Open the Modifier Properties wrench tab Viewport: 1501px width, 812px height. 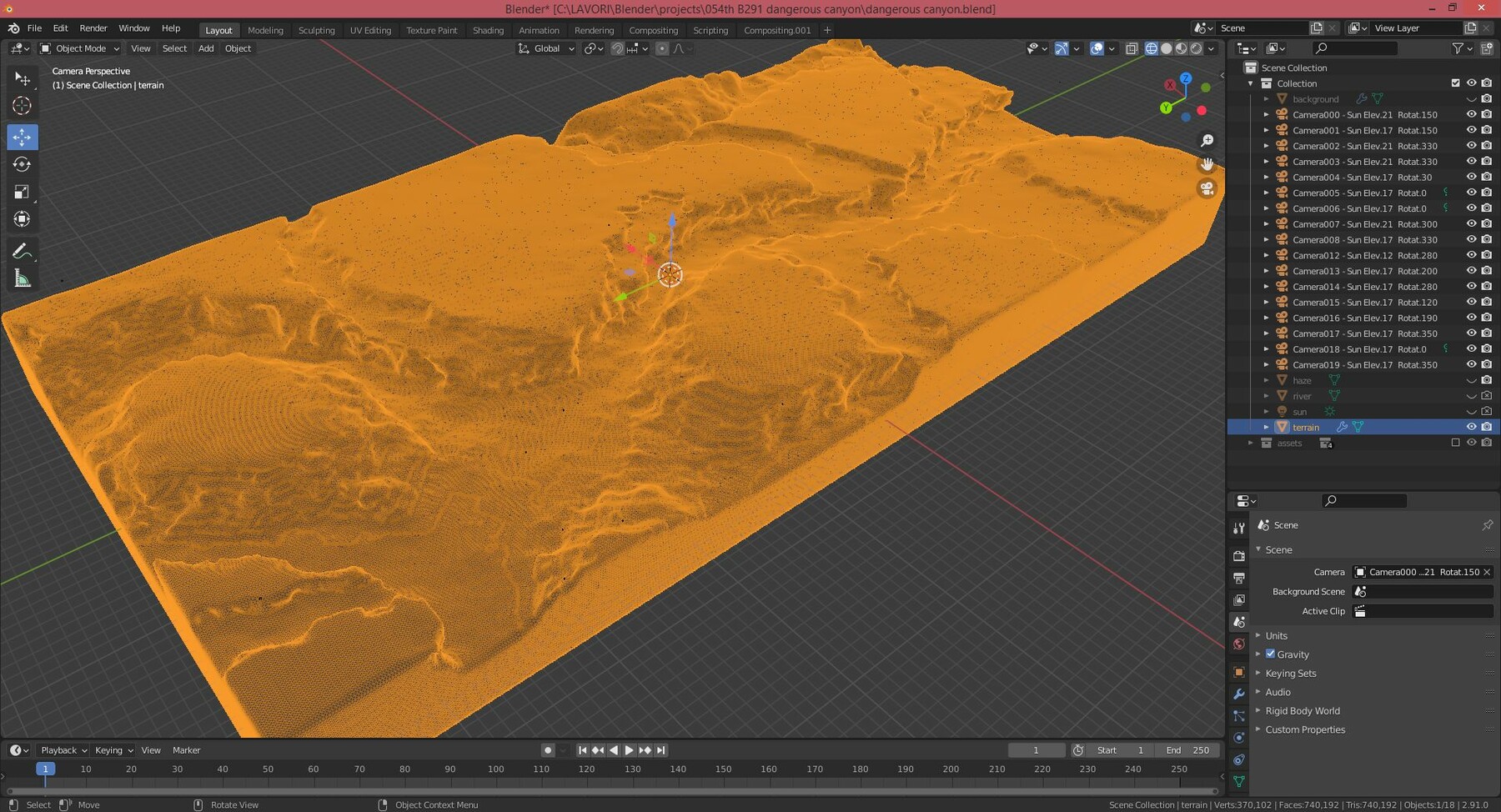click(x=1239, y=694)
